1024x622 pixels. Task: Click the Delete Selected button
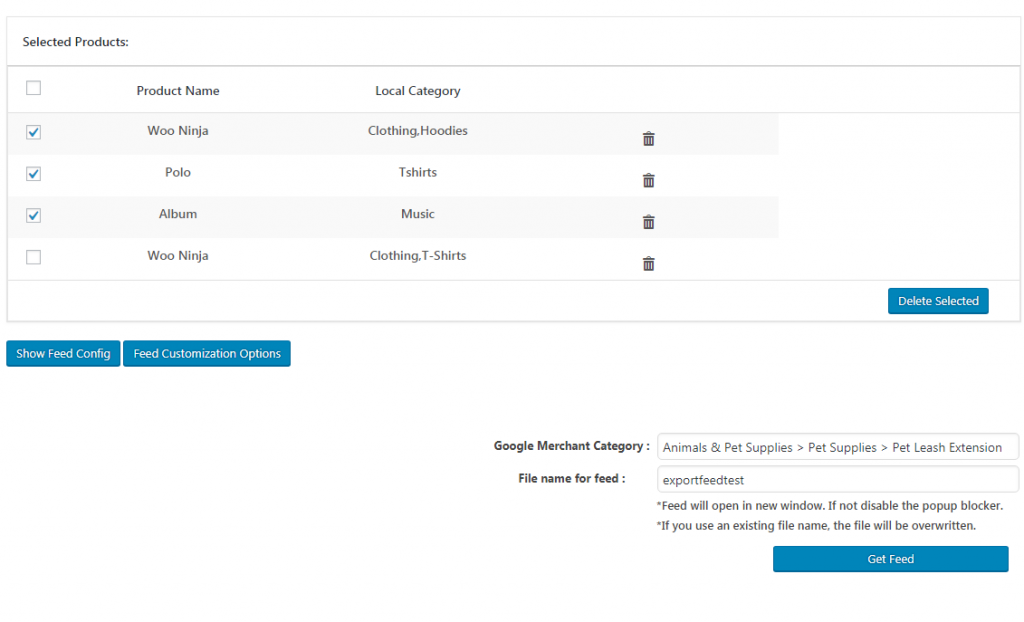tap(937, 300)
